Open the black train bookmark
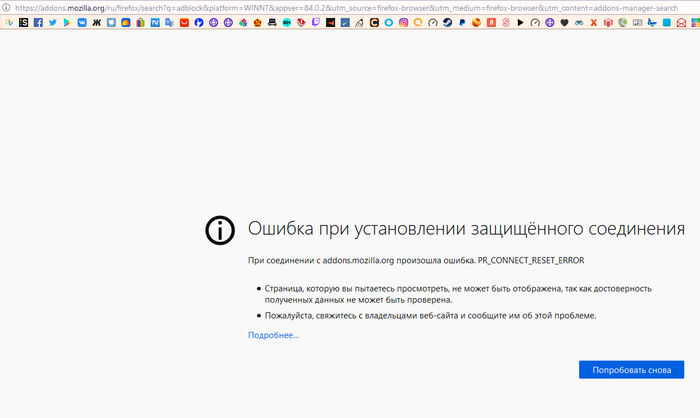 point(272,22)
